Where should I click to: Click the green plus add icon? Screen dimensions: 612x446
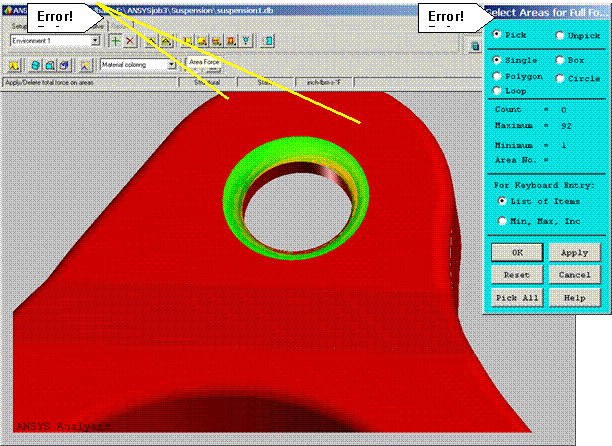tap(116, 41)
